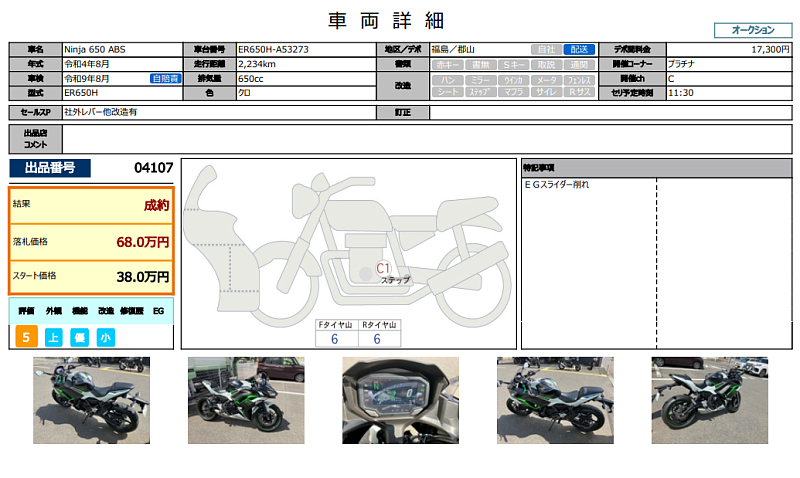The width and height of the screenshot is (800, 478).
Task: Toggle the Rサス modification tag
Action: click(579, 92)
